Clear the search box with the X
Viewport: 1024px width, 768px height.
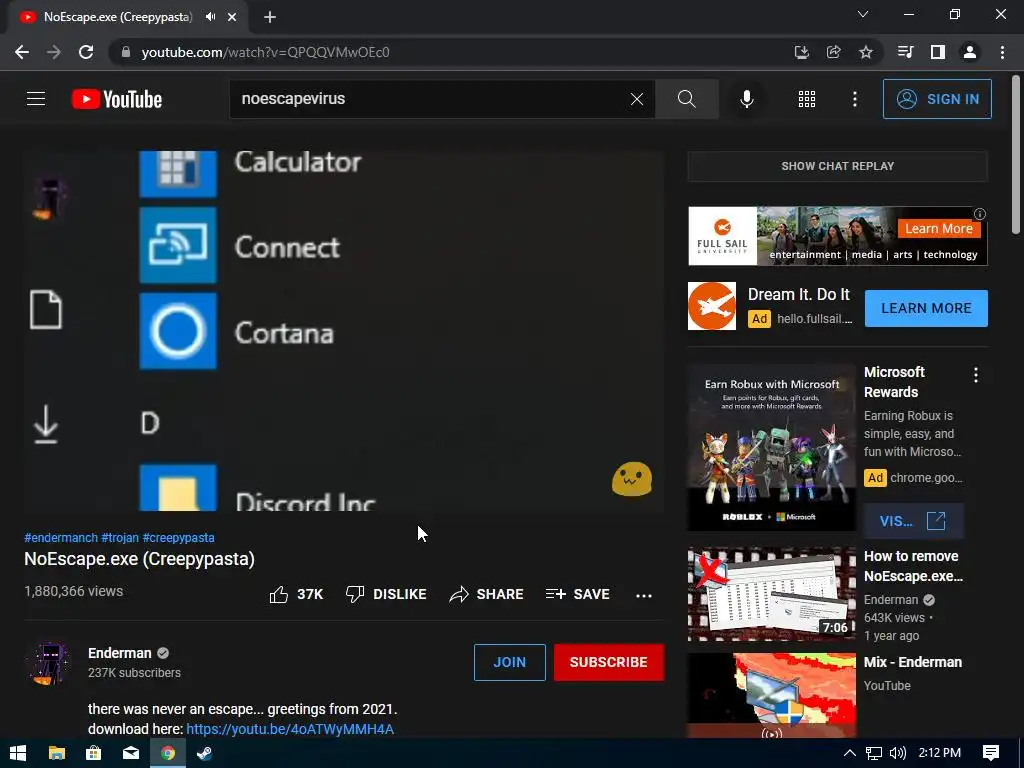(x=637, y=99)
